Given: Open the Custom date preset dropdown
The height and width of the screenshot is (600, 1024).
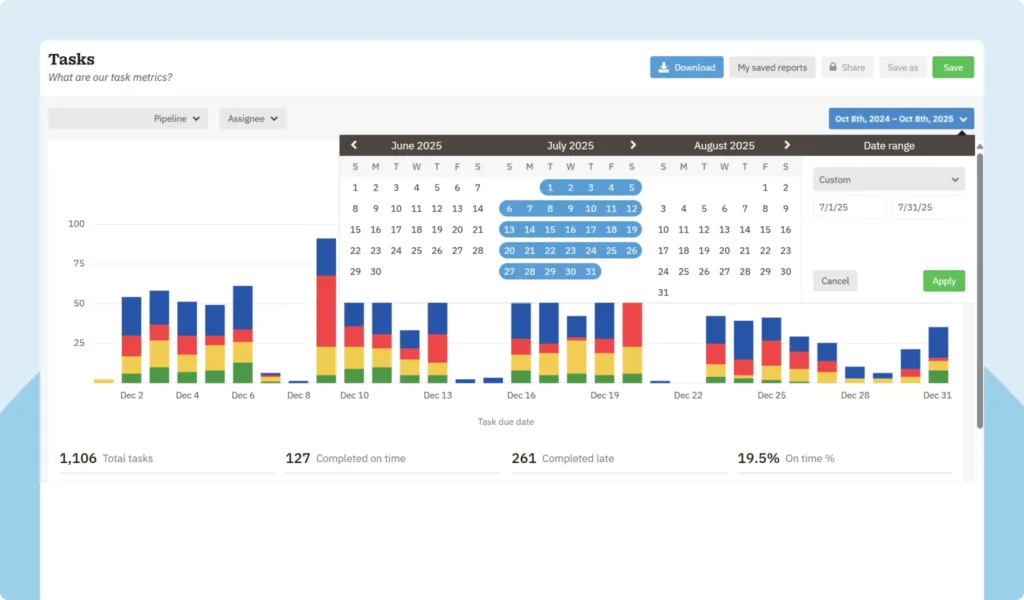Looking at the screenshot, I should pyautogui.click(x=888, y=179).
